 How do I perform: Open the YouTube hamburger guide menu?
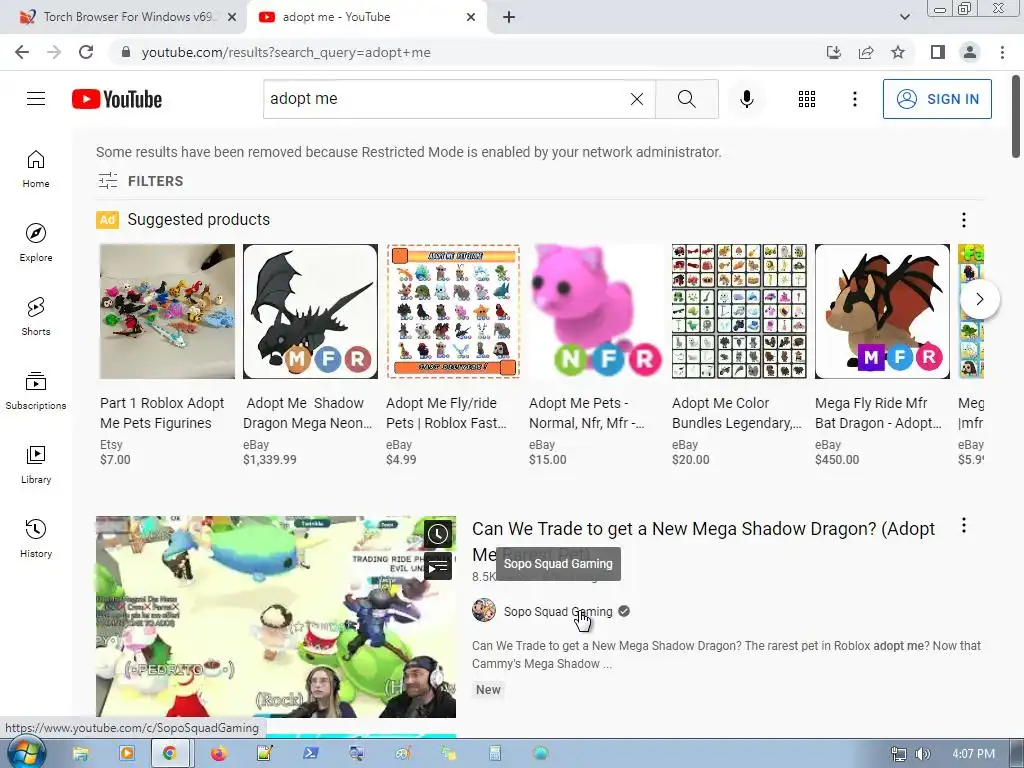[x=36, y=99]
